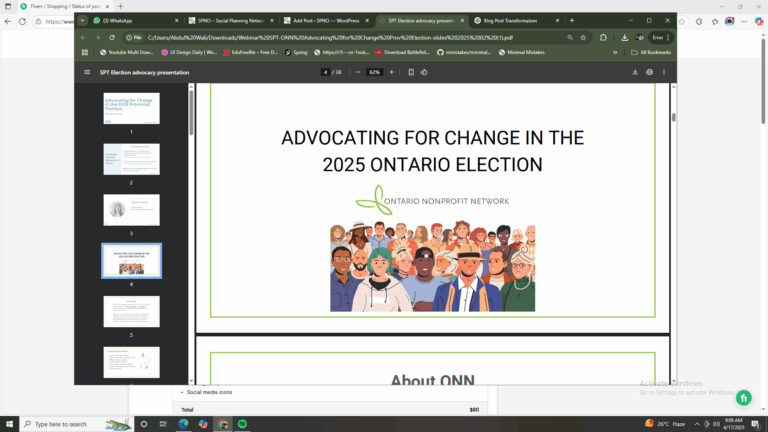Screen dimensions: 768x432
Task: Toggle the PDF sidebar menu button
Action: tap(87, 72)
